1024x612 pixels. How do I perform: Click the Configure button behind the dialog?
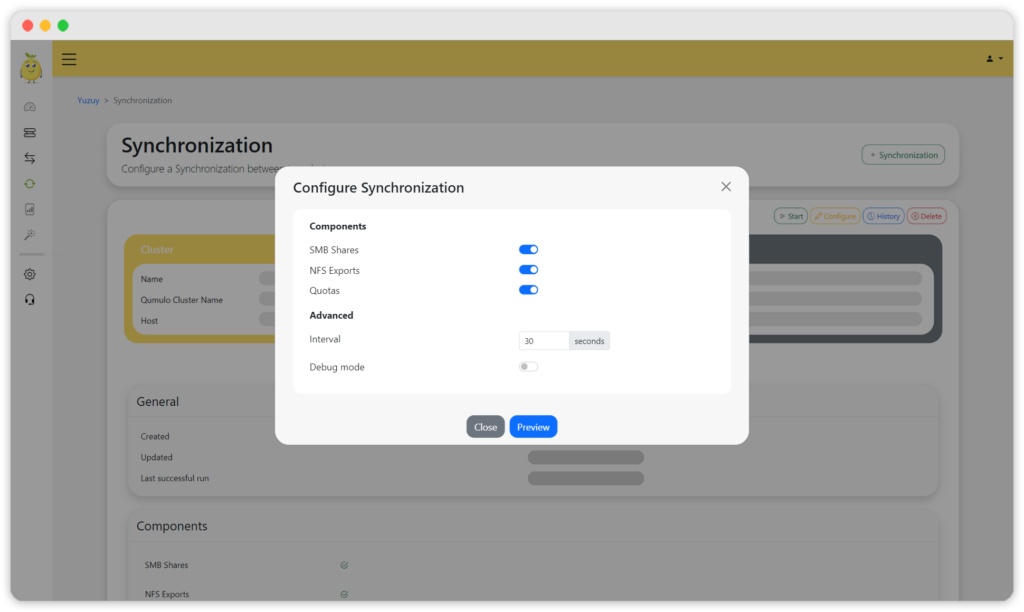(835, 216)
